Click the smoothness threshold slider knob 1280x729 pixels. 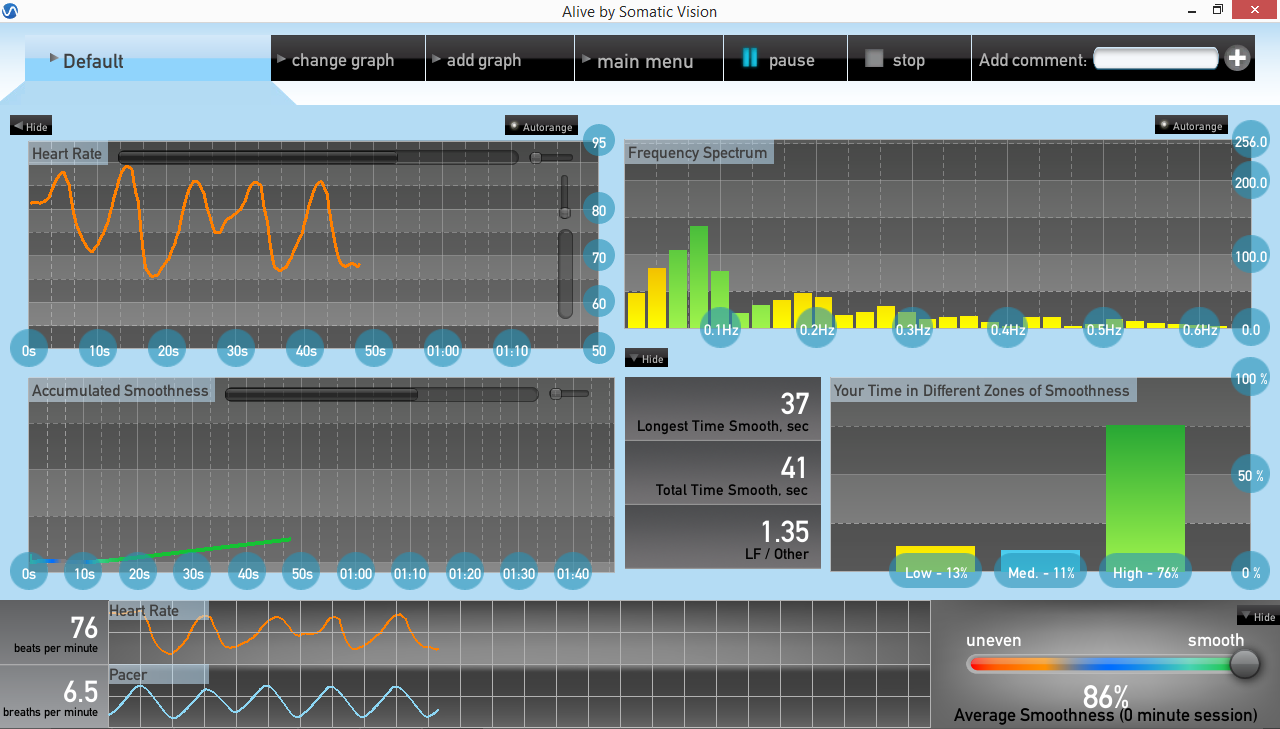pyautogui.click(x=1244, y=663)
